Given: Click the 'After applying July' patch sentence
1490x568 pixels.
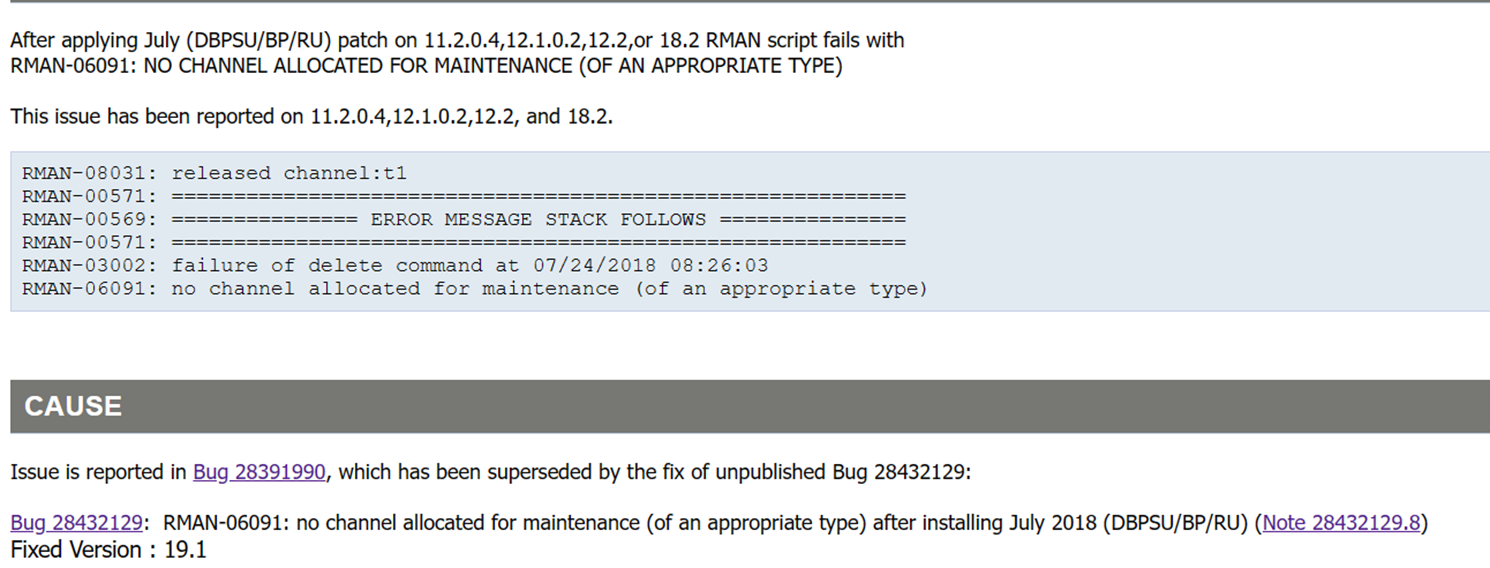Looking at the screenshot, I should pos(457,41).
